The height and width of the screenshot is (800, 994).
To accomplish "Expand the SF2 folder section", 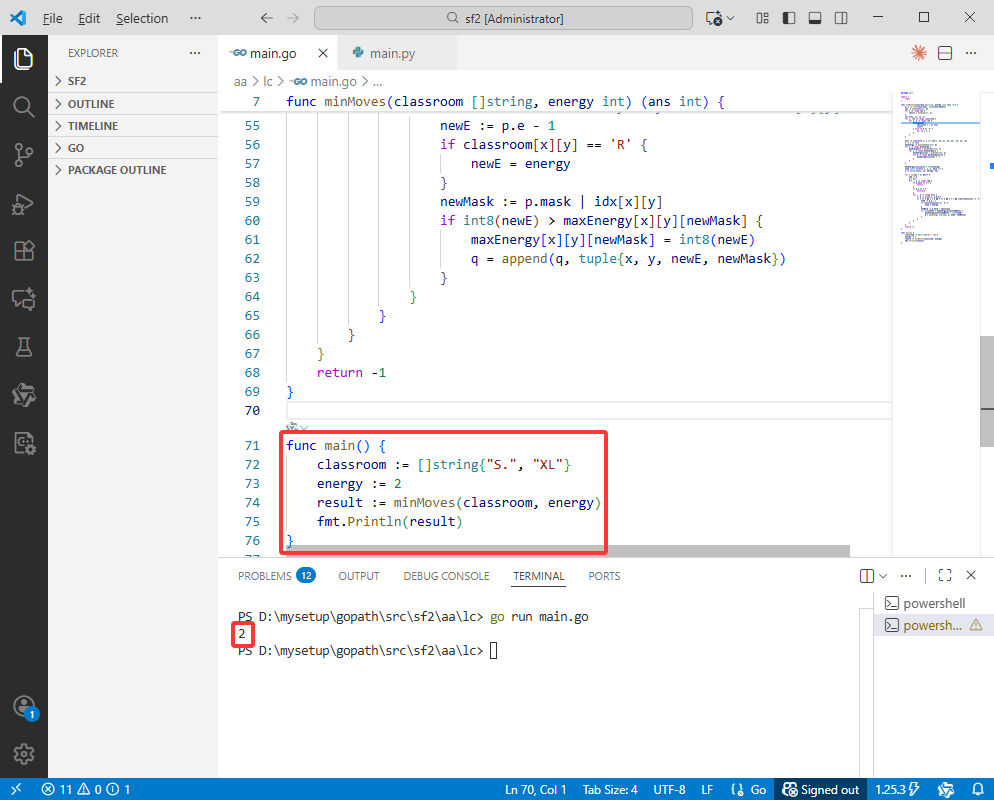I will coord(133,81).
